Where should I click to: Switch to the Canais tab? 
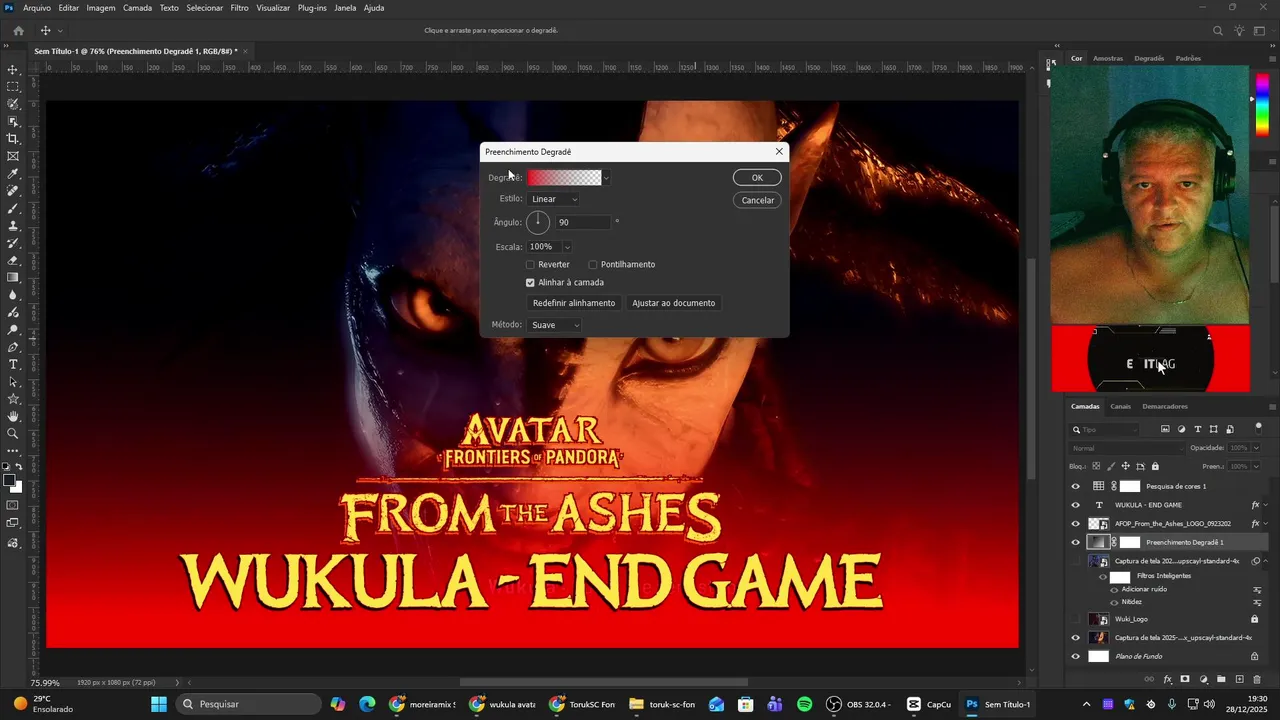click(x=1120, y=407)
